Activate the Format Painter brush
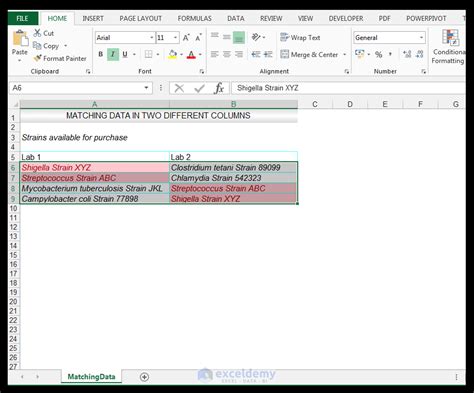This screenshot has height=393, width=474. (x=37, y=58)
